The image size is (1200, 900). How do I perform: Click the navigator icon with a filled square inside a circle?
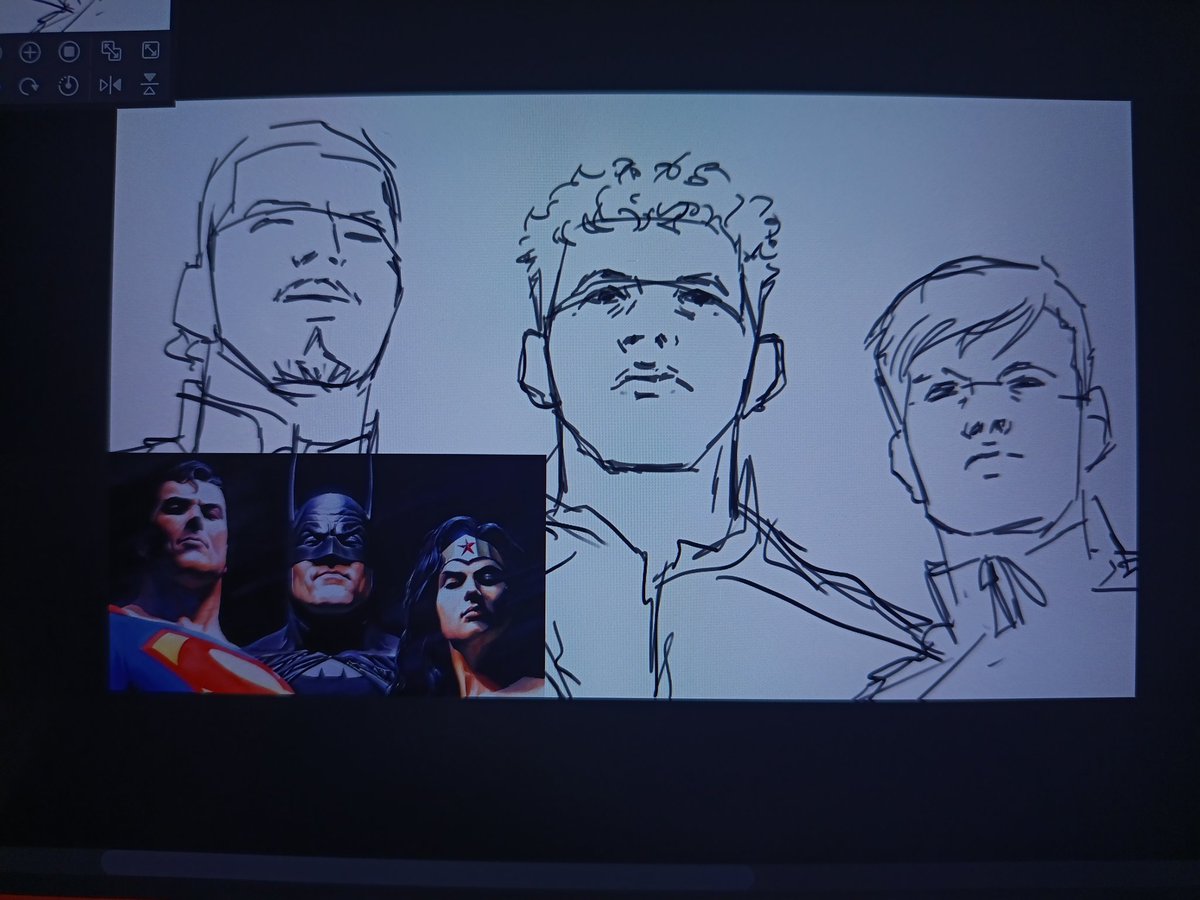pos(68,52)
